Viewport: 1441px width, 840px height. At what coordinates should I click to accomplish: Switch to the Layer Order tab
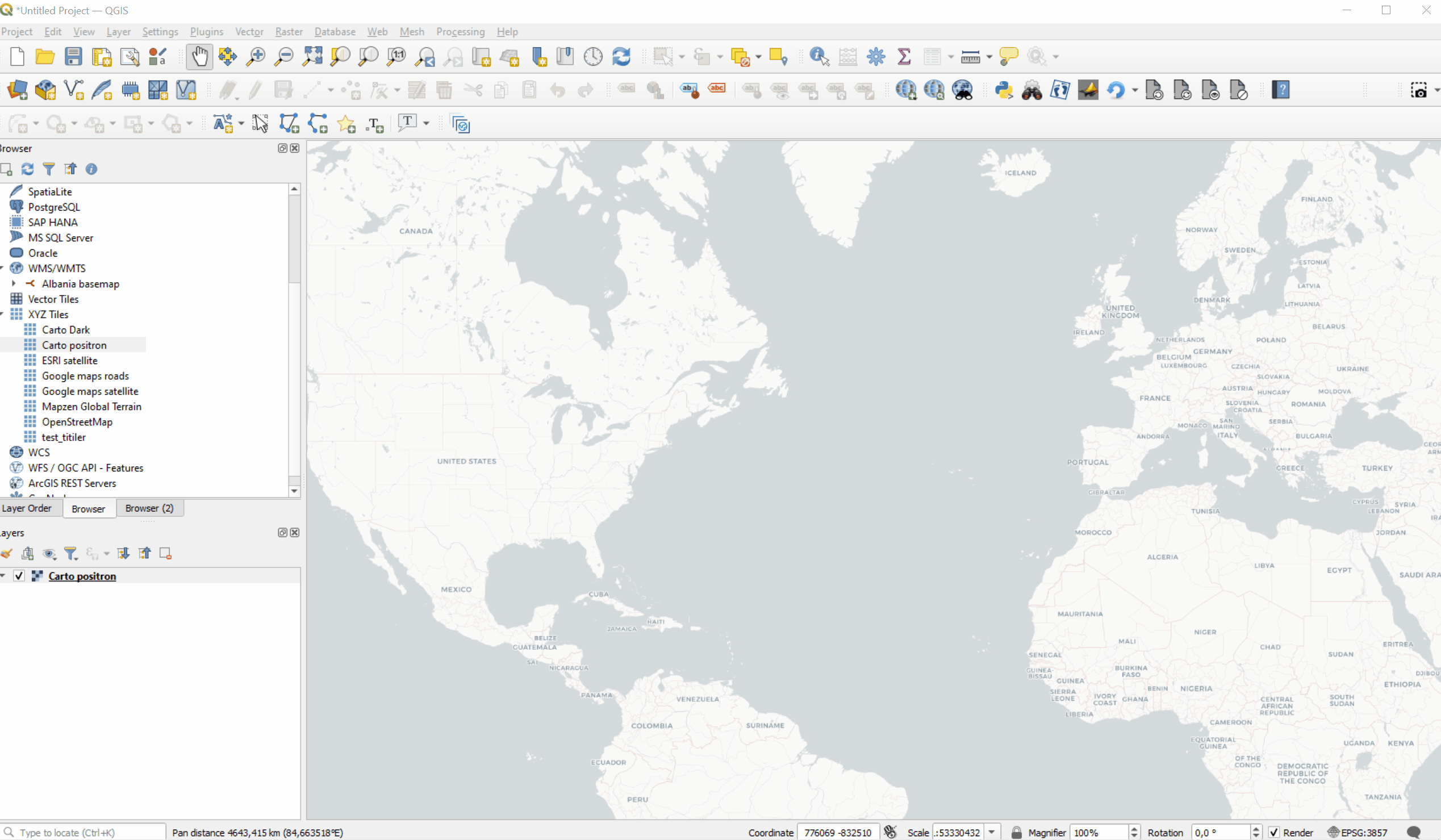pos(27,508)
